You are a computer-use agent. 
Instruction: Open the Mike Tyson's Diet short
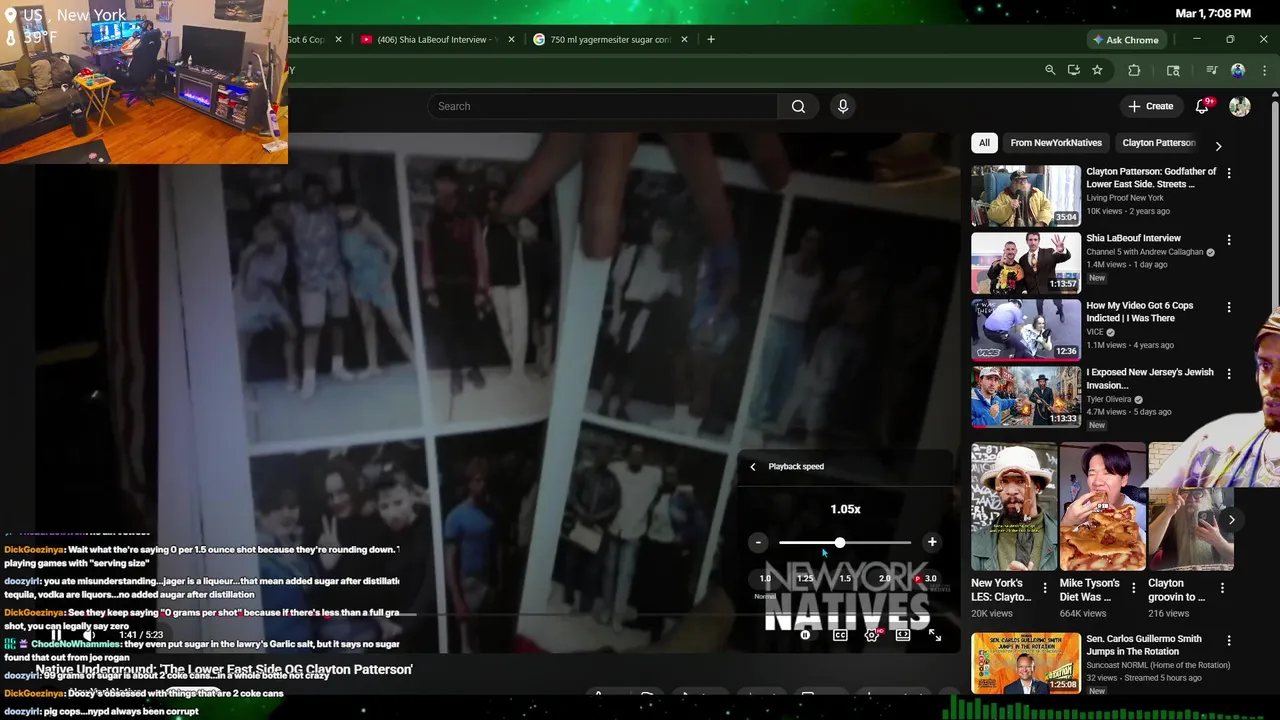pos(1102,507)
